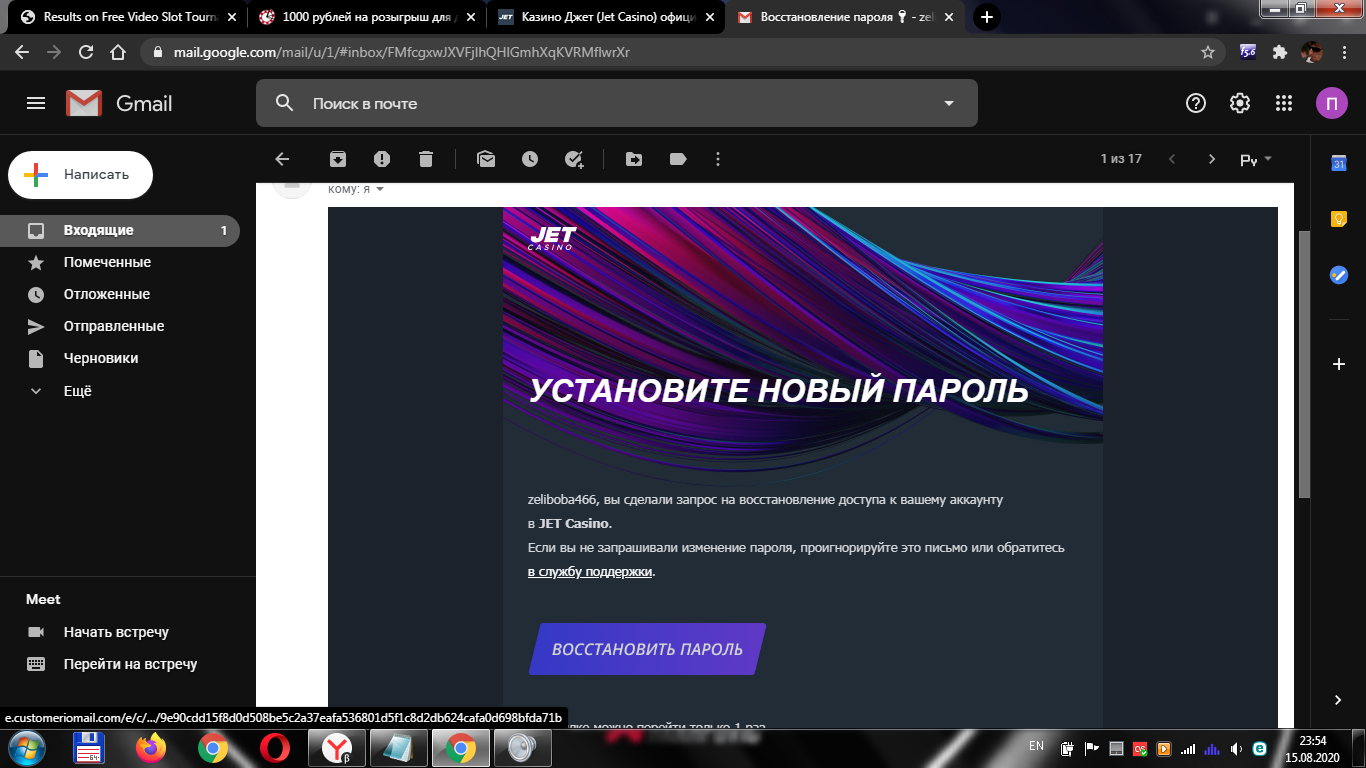The height and width of the screenshot is (768, 1366).
Task: Open the search options dropdown arrow
Action: pyautogui.click(x=948, y=103)
